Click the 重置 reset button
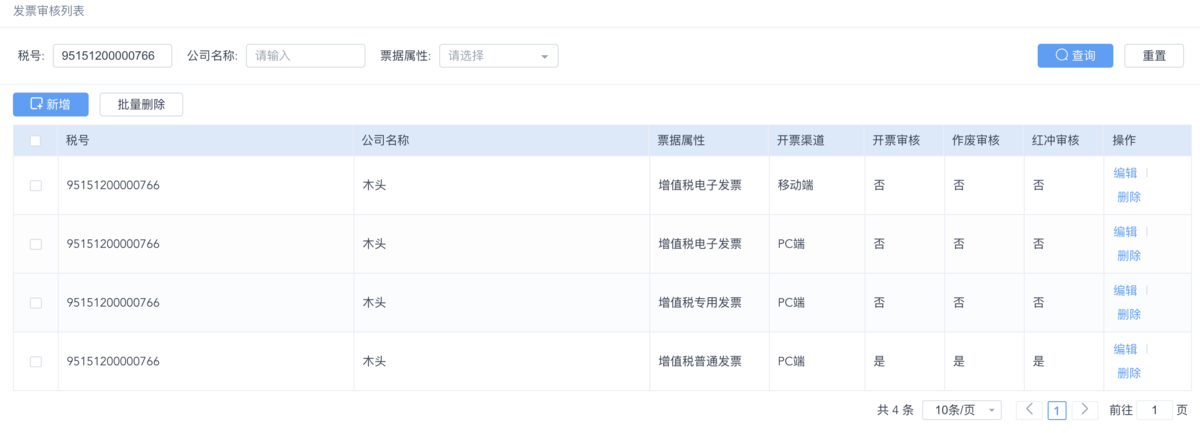Viewport: 1200px width, 433px height. click(1154, 56)
